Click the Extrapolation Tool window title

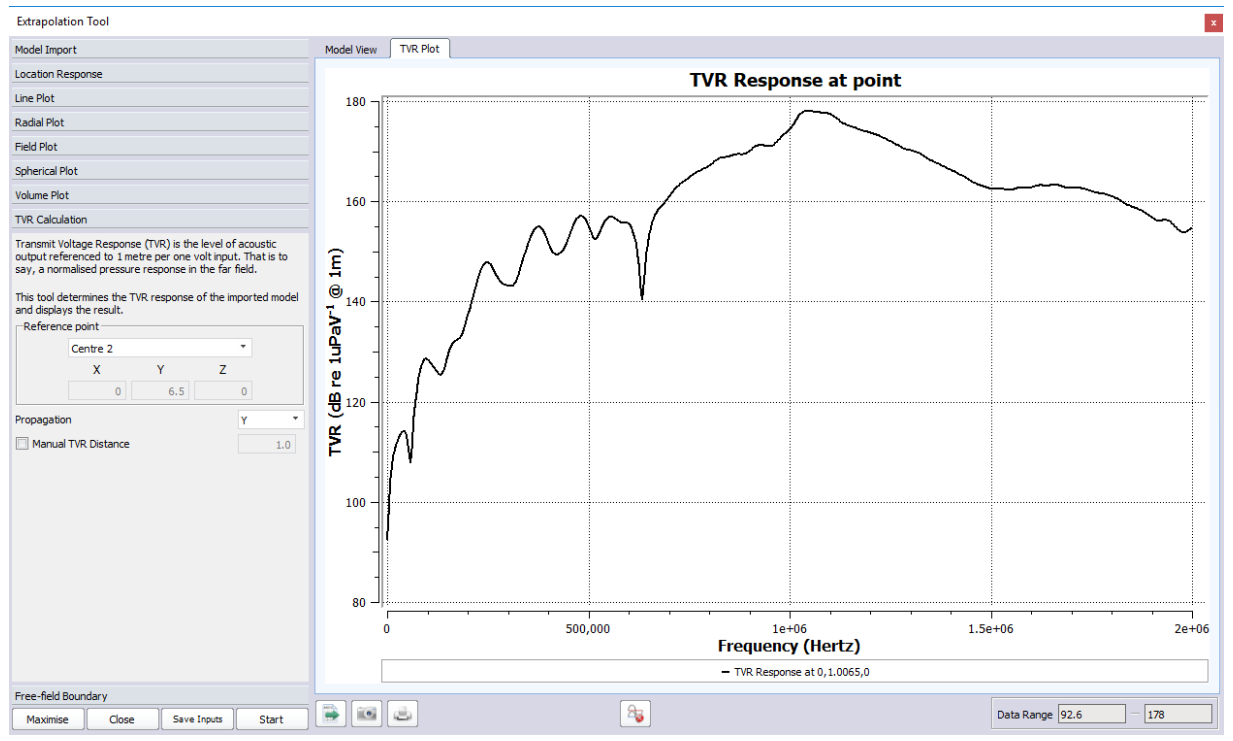coord(64,21)
